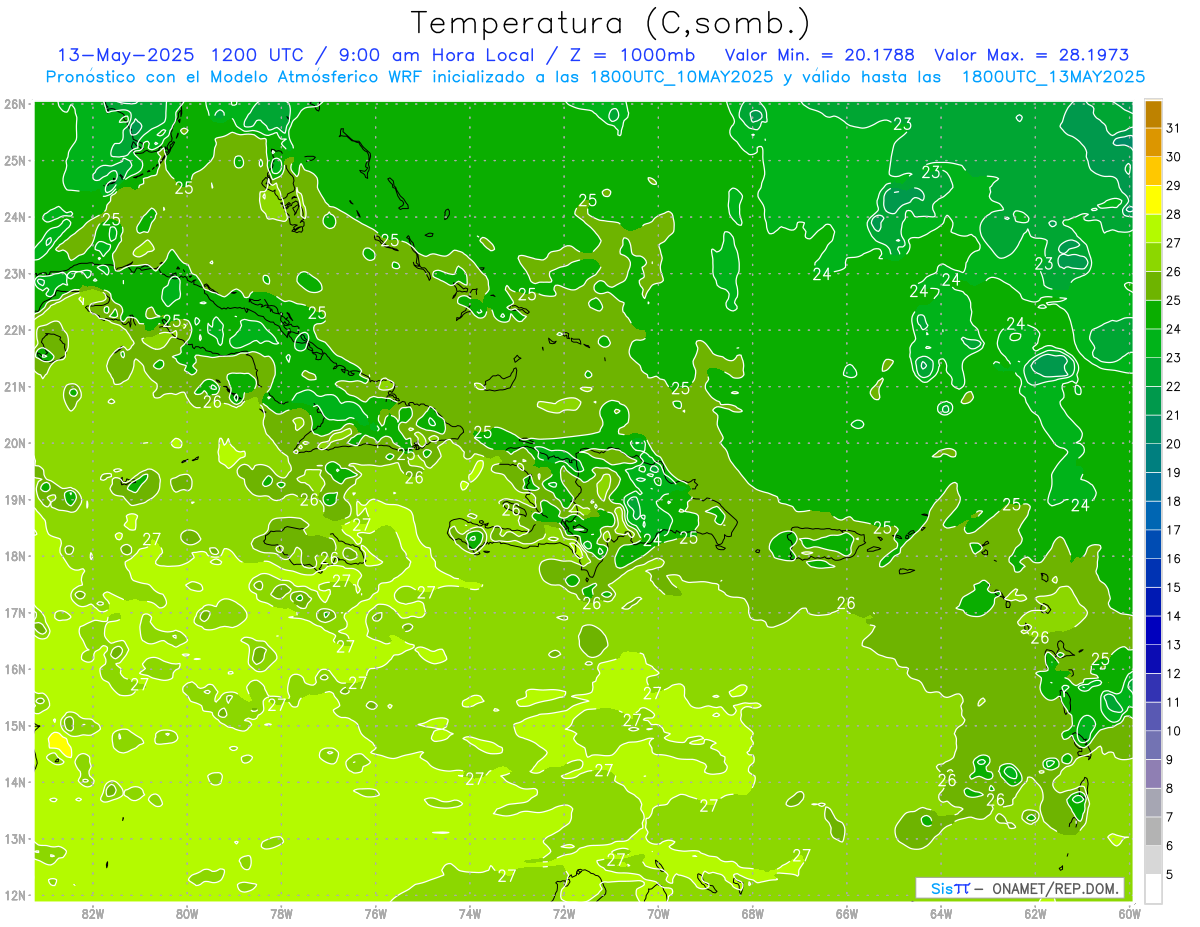Screen dimensions: 1200x927
Task: Click the '62W' longitude axis label
Action: (x=1036, y=912)
